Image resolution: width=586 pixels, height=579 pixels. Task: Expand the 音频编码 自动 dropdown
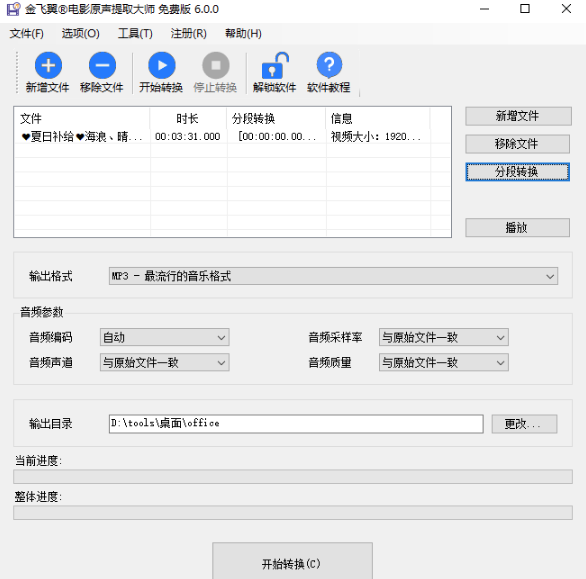pyautogui.click(x=164, y=338)
